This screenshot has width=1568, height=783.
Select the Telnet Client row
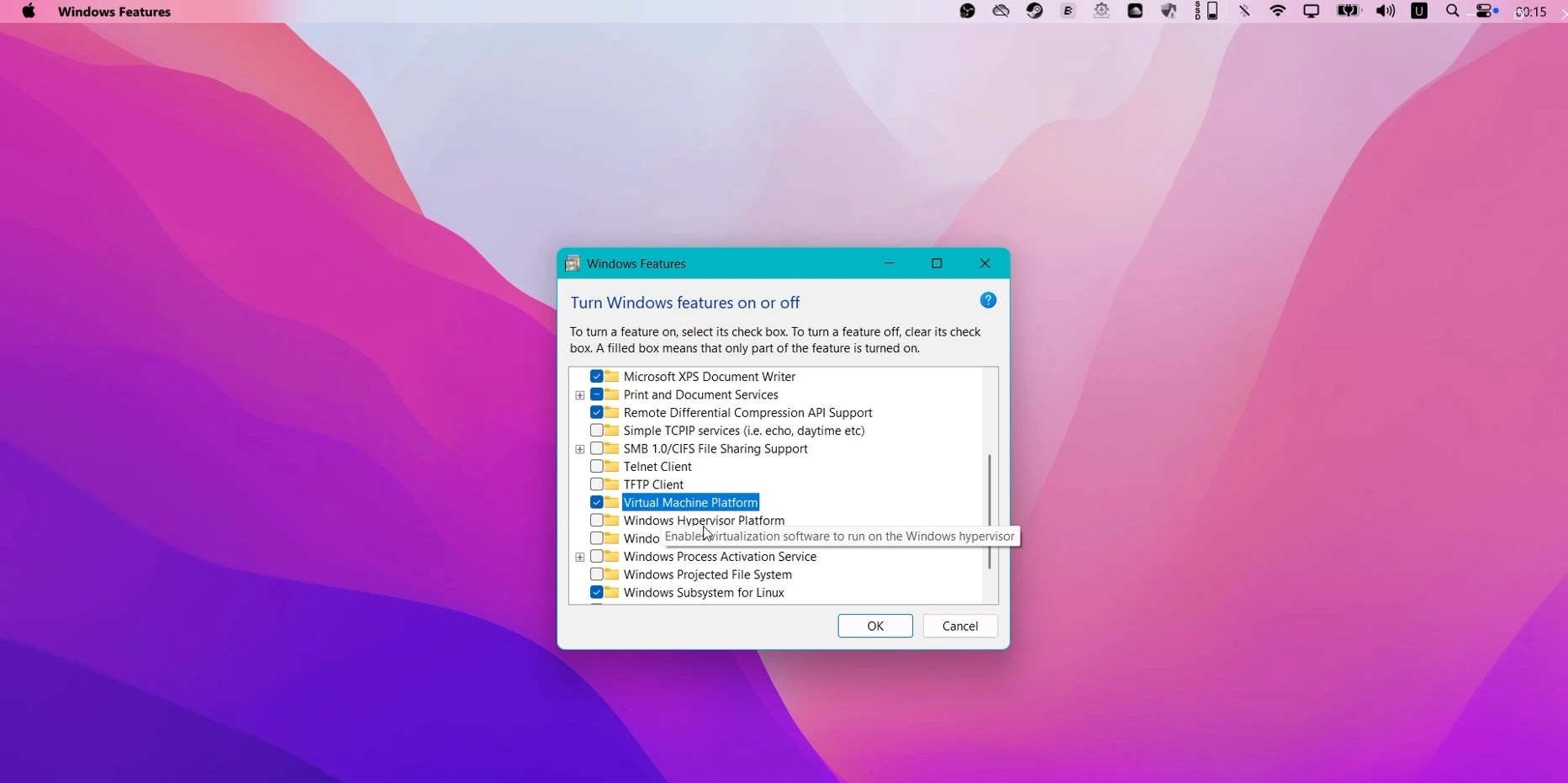(x=657, y=467)
